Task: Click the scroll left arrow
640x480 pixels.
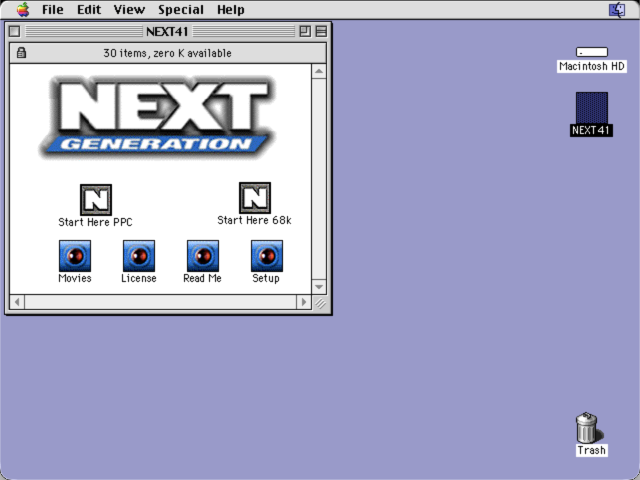Action: [x=17, y=302]
